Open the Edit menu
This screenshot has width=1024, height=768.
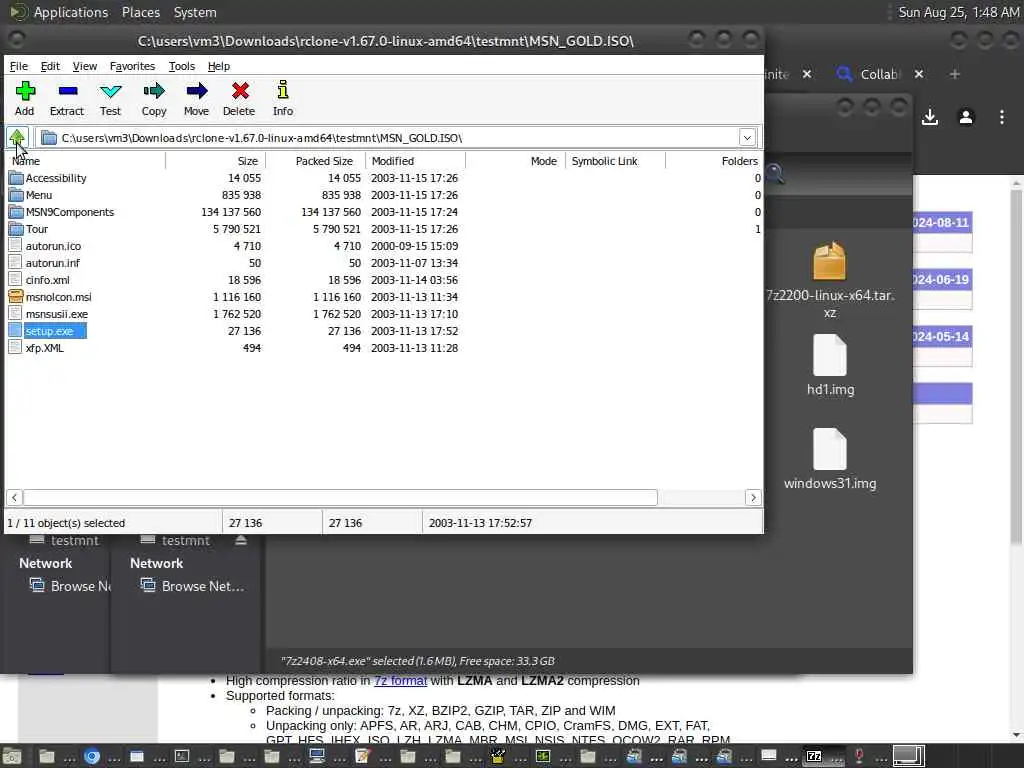point(50,66)
